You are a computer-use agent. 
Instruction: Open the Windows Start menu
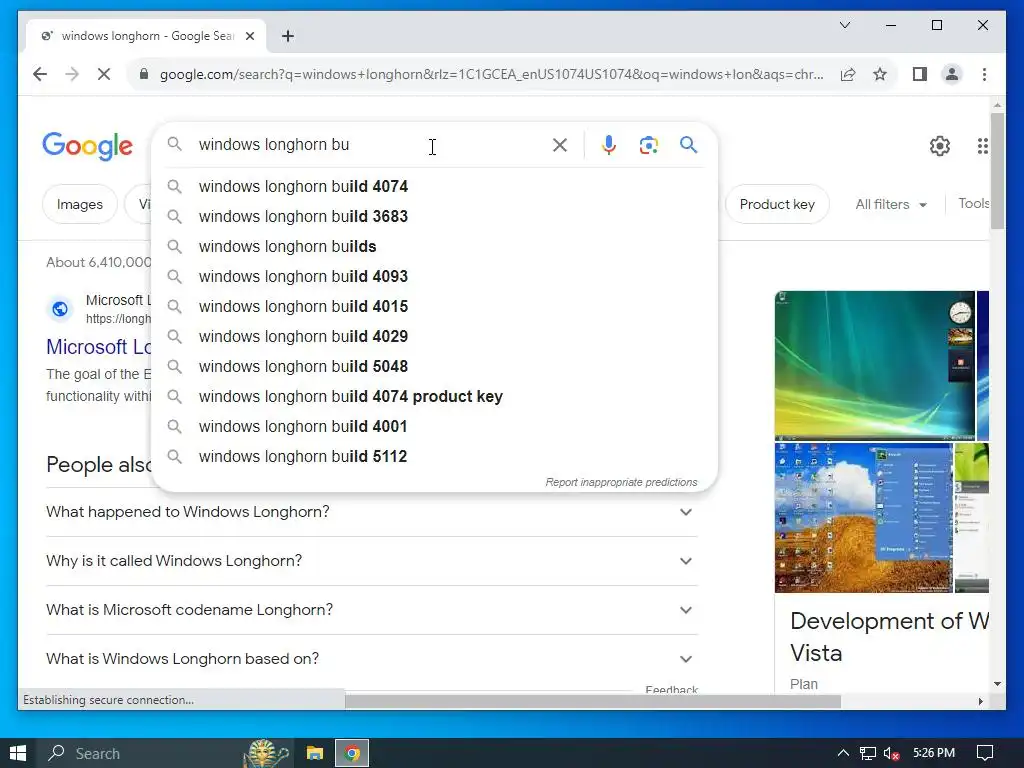point(18,753)
